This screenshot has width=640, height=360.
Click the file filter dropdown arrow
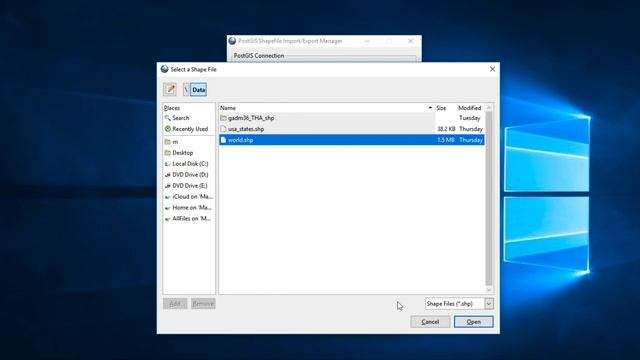click(x=489, y=304)
